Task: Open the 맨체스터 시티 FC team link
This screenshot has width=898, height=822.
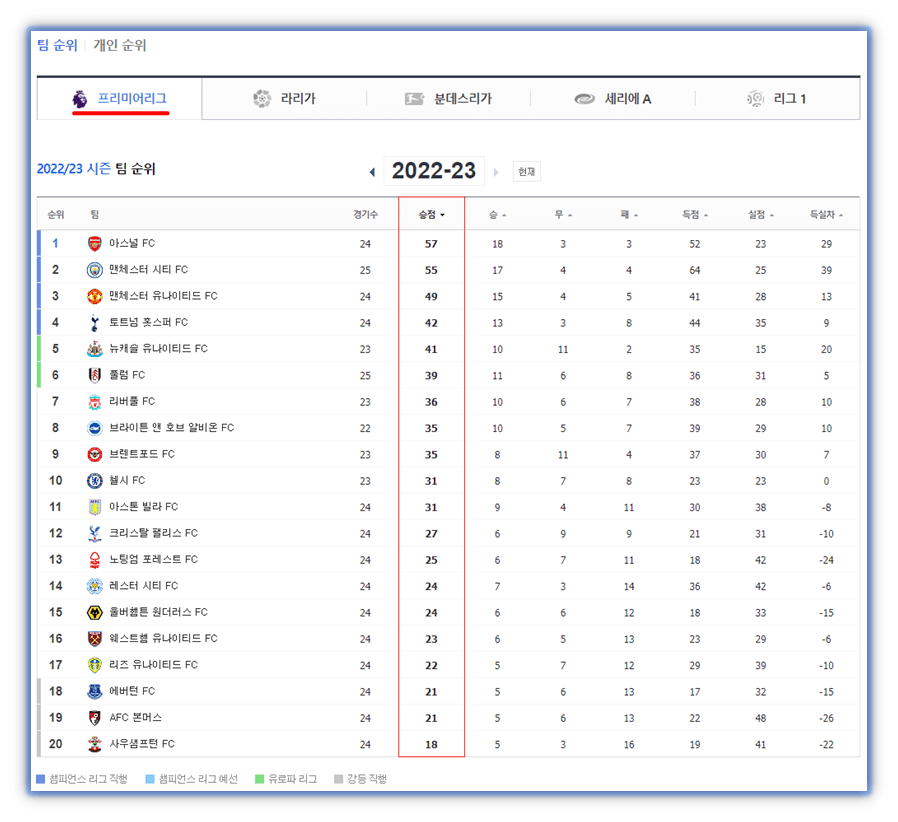Action: click(x=148, y=270)
